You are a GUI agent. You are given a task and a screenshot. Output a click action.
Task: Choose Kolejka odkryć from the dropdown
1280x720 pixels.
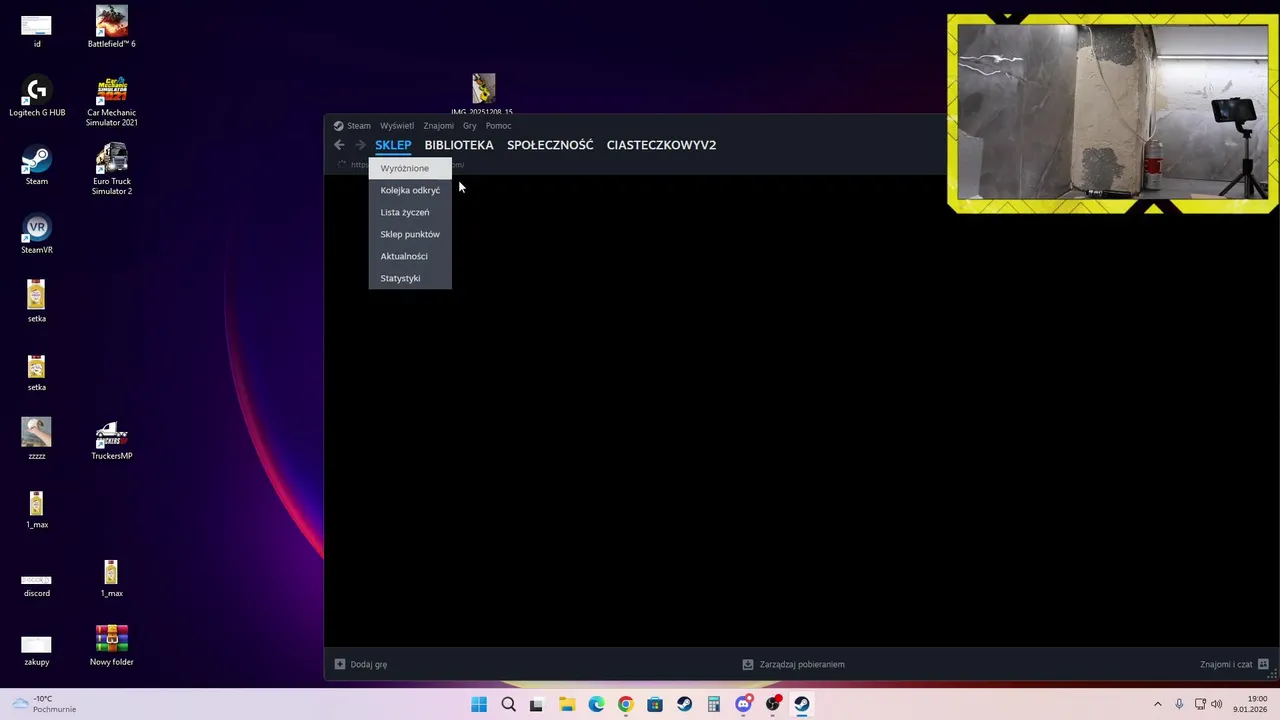[410, 190]
